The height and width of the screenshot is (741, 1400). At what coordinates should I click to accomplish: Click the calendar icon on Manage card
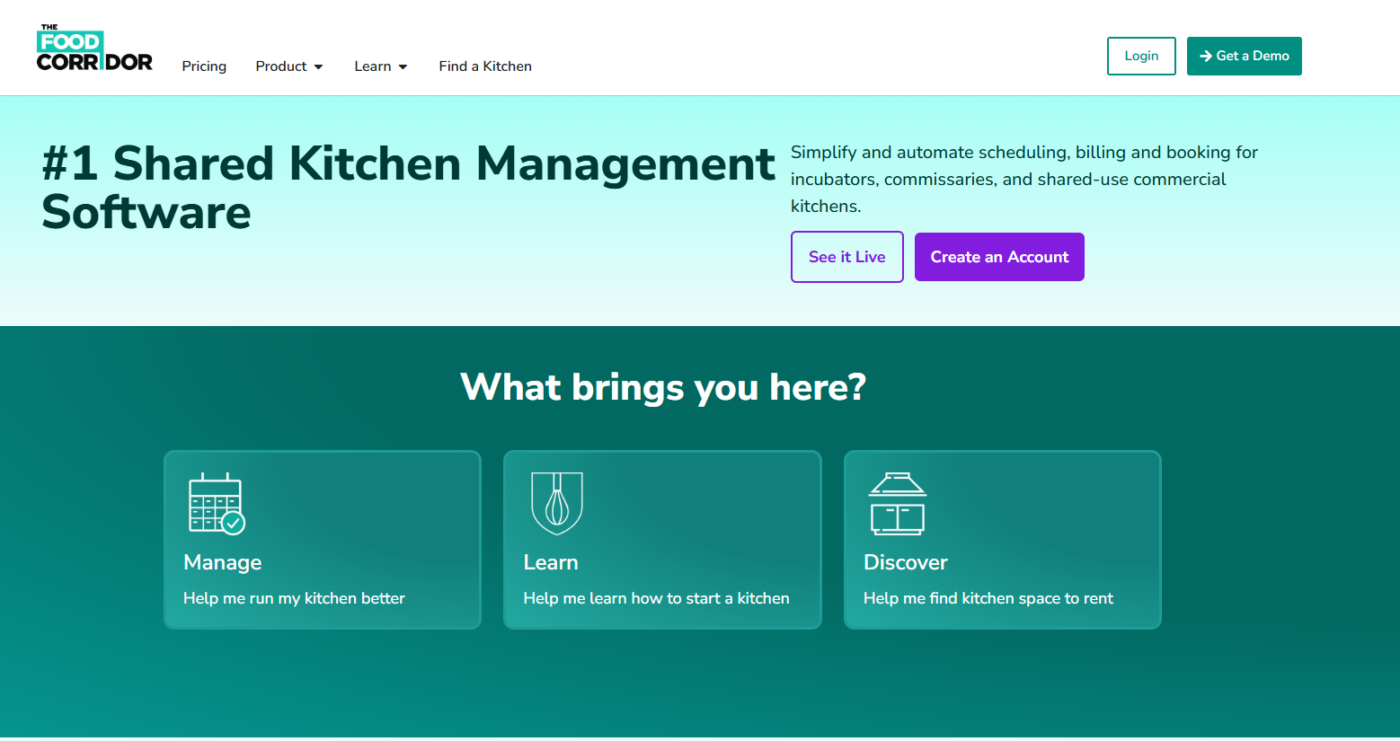coord(217,503)
